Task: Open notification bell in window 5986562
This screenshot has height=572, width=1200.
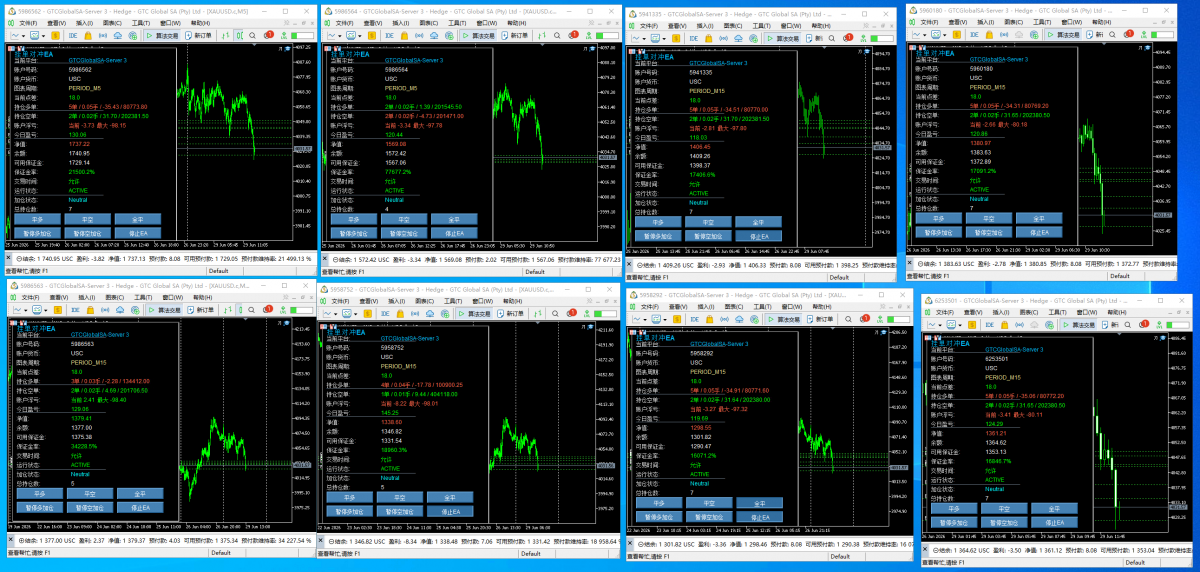Action: point(267,35)
